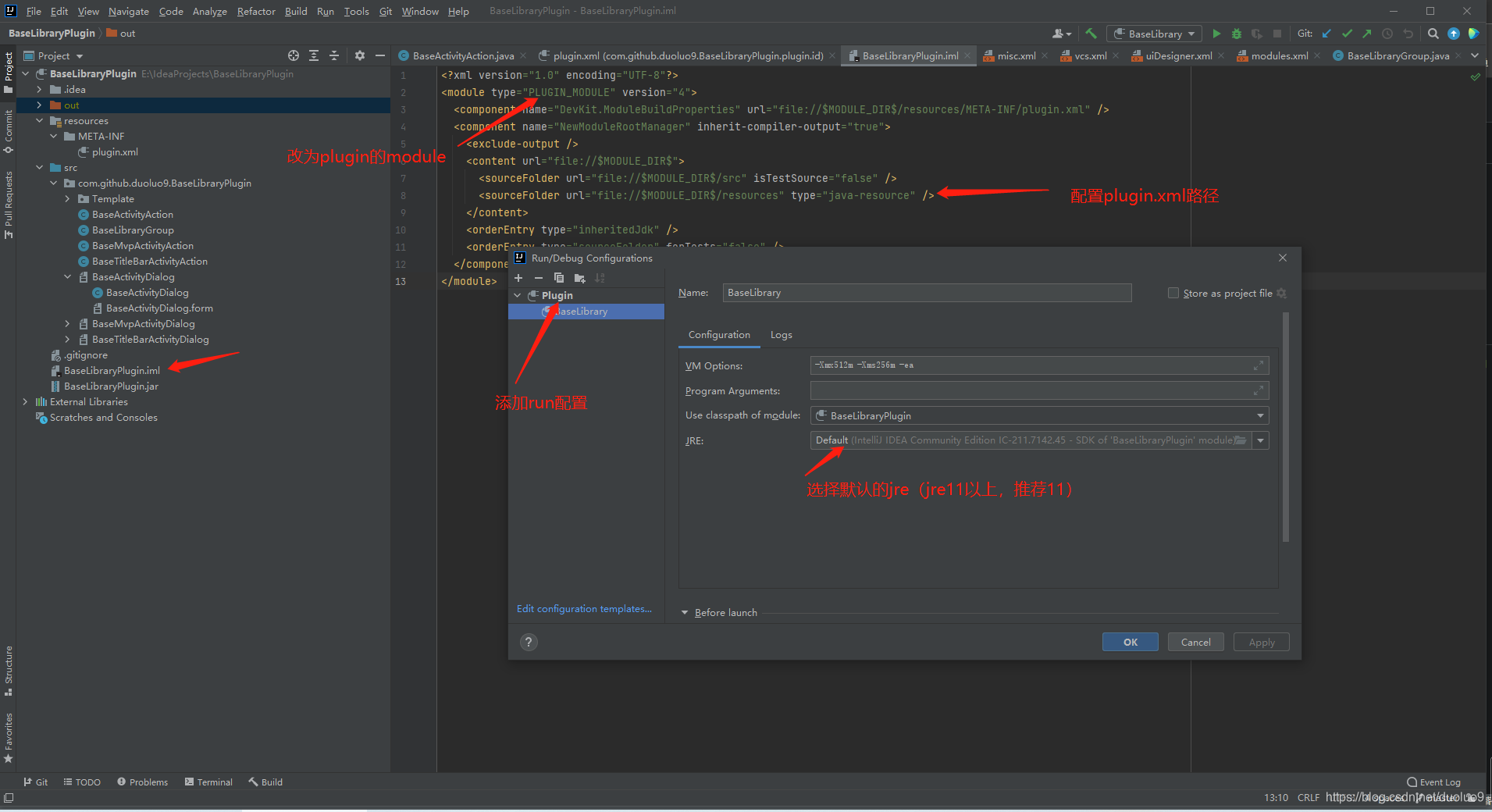Change CRLF line separator in status bar
The width and height of the screenshot is (1492, 812).
[x=1308, y=797]
